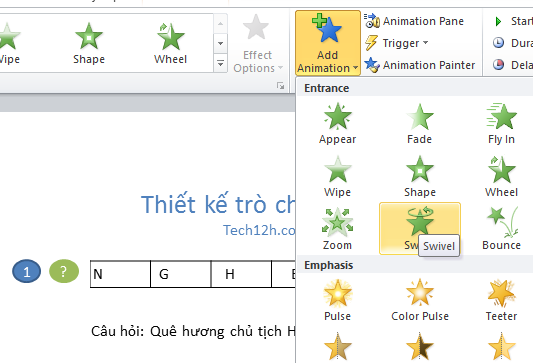Viewport: 533px width, 363px height.
Task: Choose the Pulse emphasis animation
Action: point(337,300)
